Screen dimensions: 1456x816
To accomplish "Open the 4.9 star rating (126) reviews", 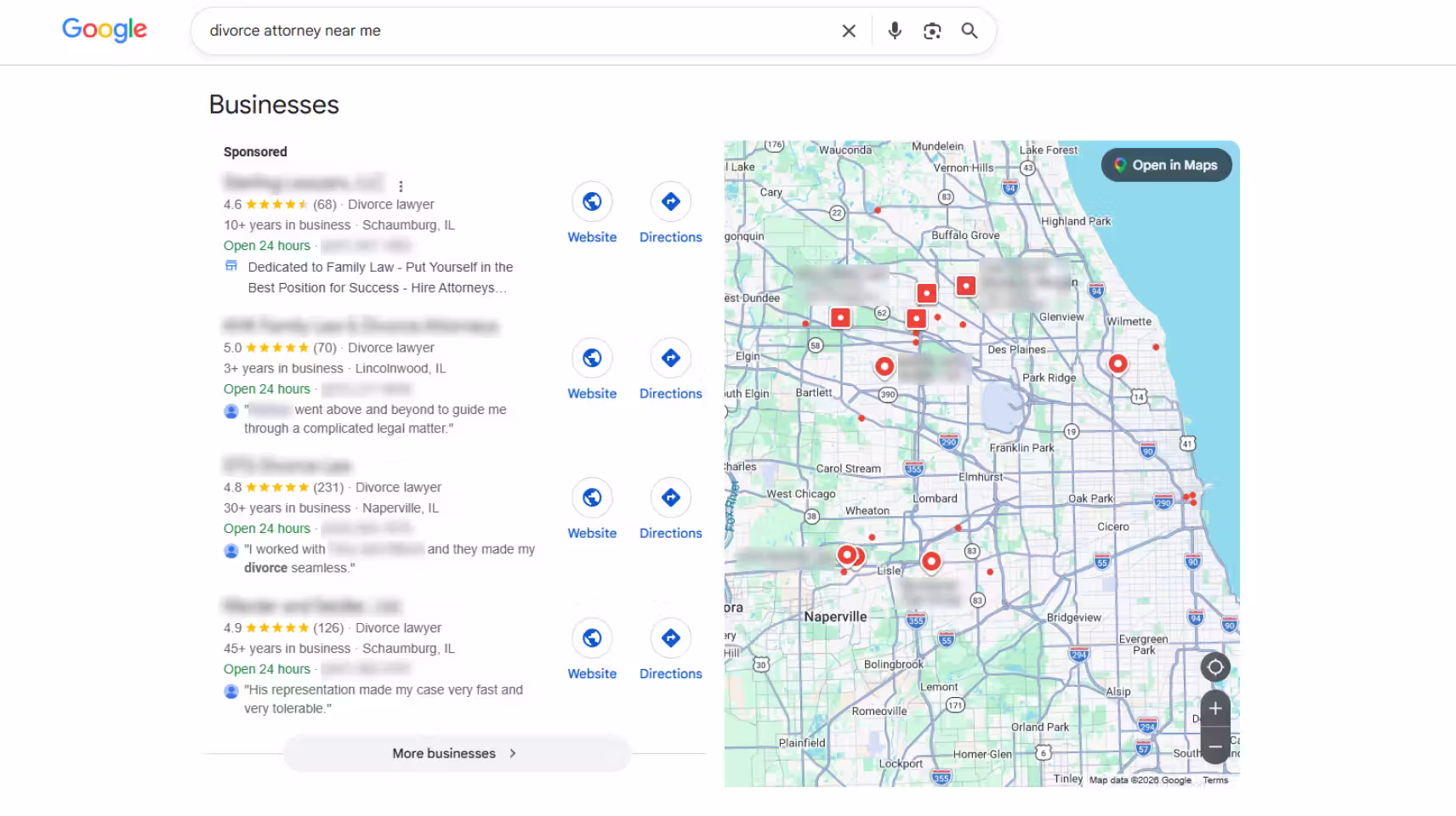I will tap(284, 627).
